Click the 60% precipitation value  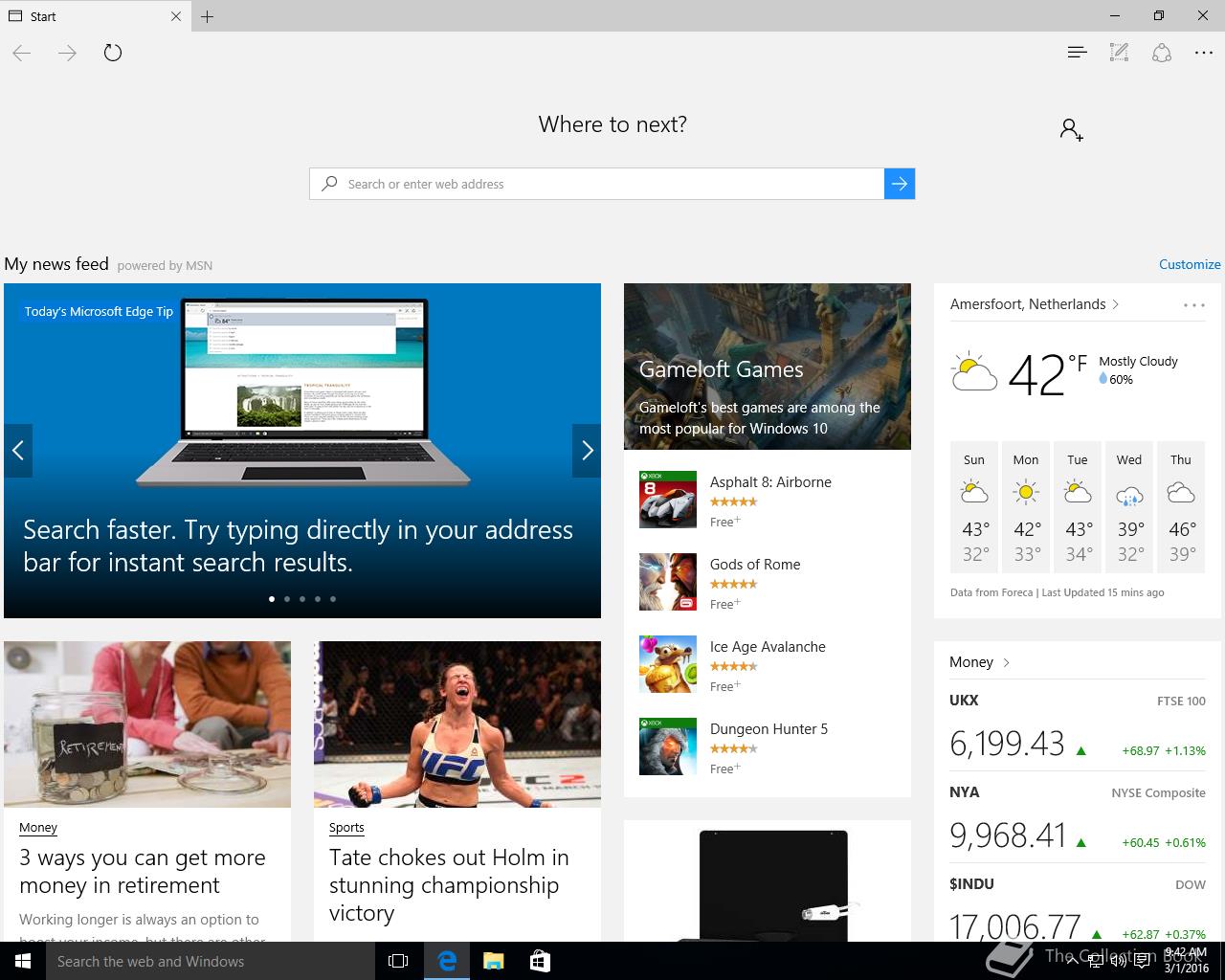1121,380
